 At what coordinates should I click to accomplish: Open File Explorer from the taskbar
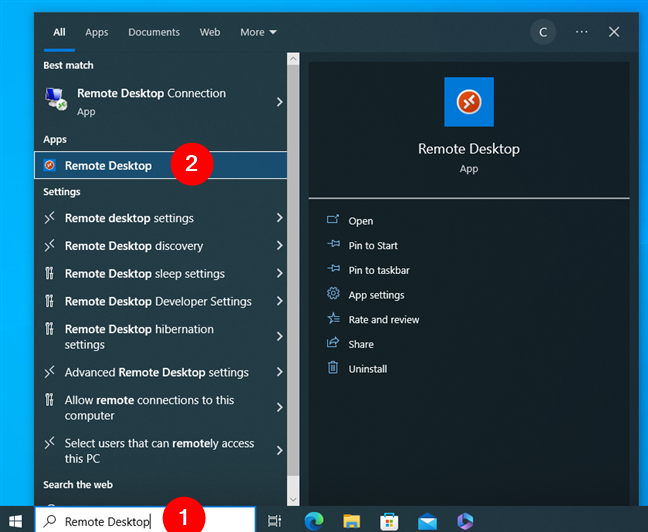tap(351, 521)
